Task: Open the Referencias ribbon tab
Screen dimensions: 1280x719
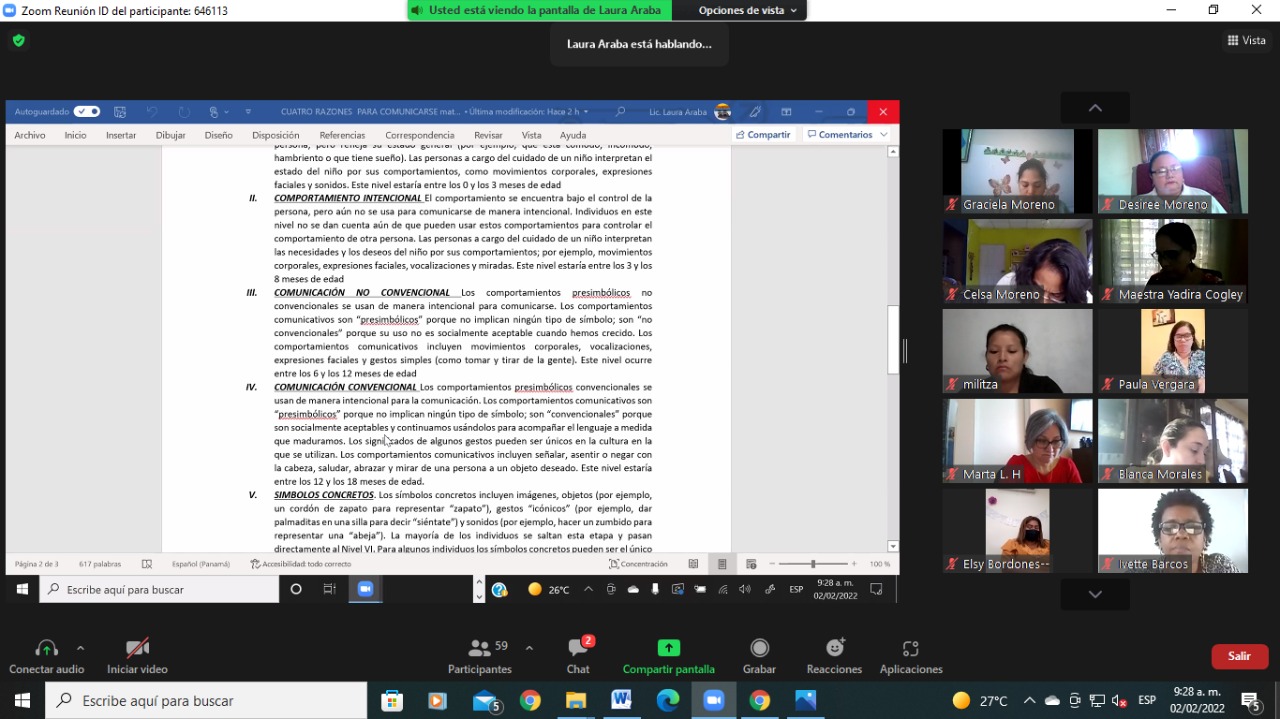Action: (342, 135)
